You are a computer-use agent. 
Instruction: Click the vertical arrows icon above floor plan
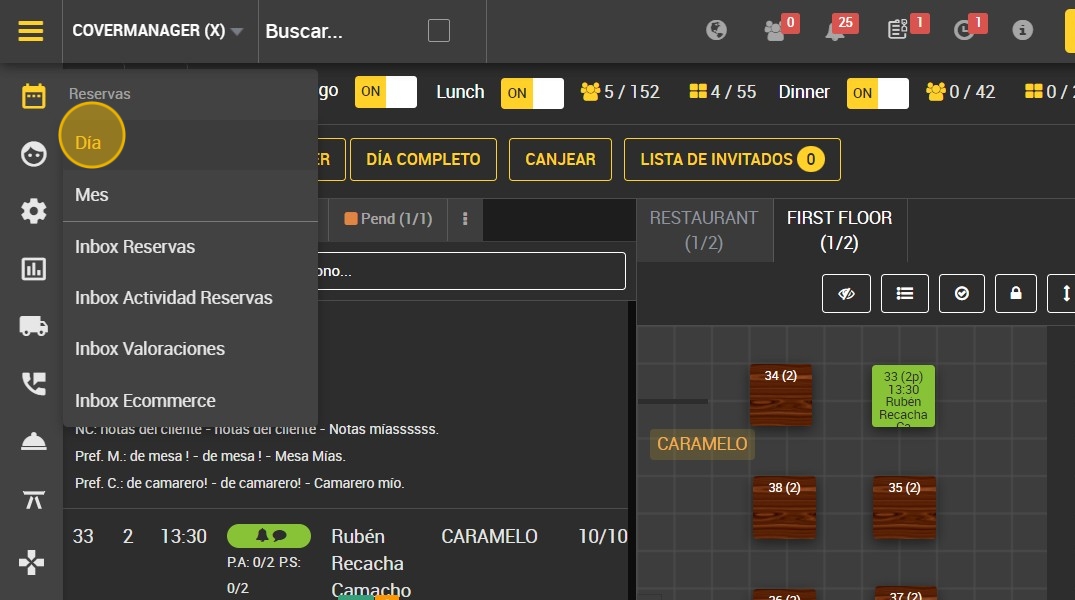(x=1064, y=293)
